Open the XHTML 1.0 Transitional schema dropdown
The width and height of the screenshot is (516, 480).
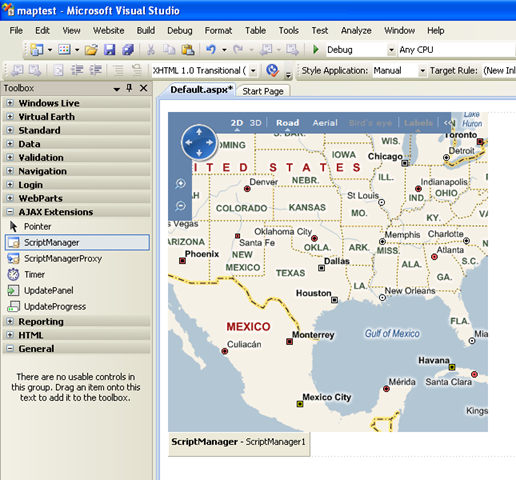click(253, 71)
